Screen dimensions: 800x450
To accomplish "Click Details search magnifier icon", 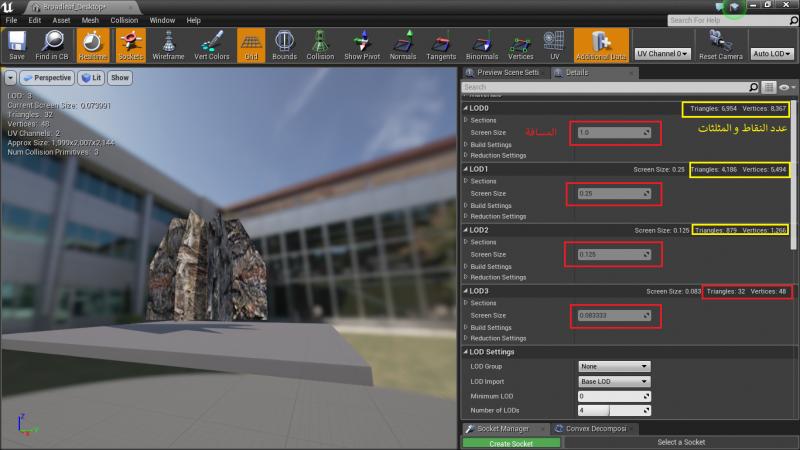I will (x=754, y=87).
